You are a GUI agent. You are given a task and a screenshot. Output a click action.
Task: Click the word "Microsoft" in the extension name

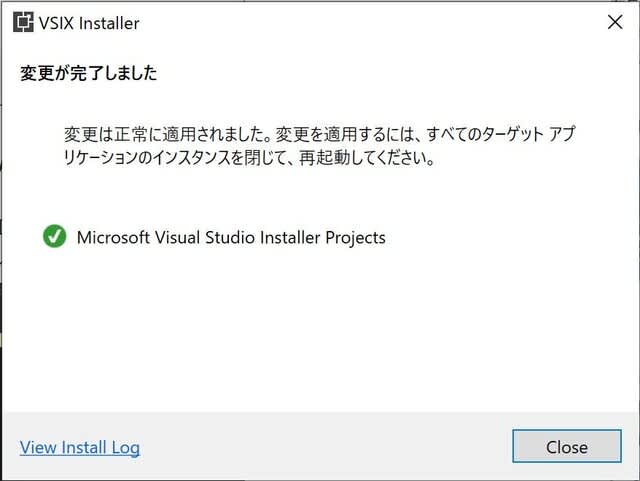point(115,237)
